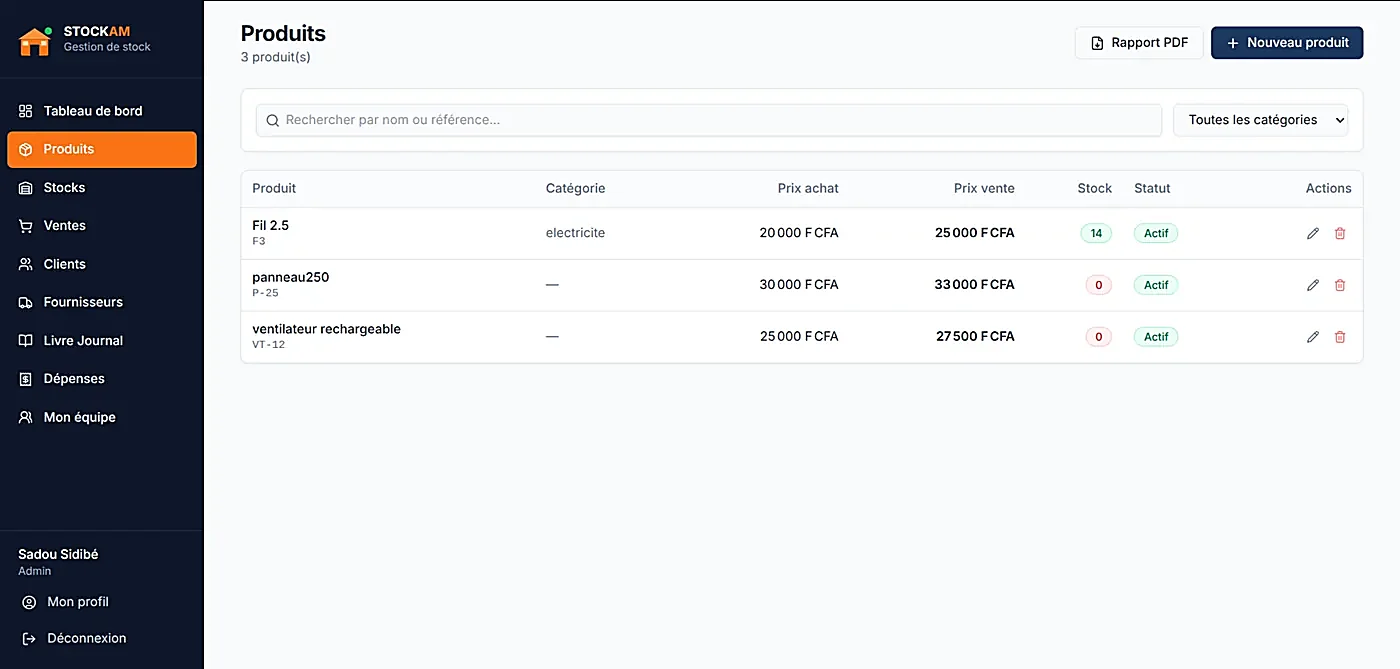Screen dimensions: 1400x669
Task: Navigate to Clients page
Action: click(x=102, y=264)
